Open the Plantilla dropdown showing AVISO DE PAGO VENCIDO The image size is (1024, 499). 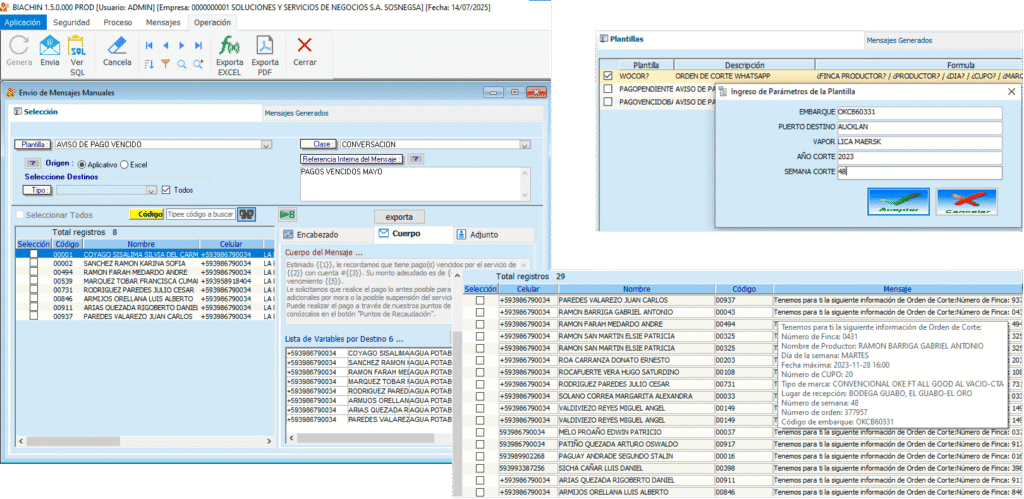click(x=266, y=145)
